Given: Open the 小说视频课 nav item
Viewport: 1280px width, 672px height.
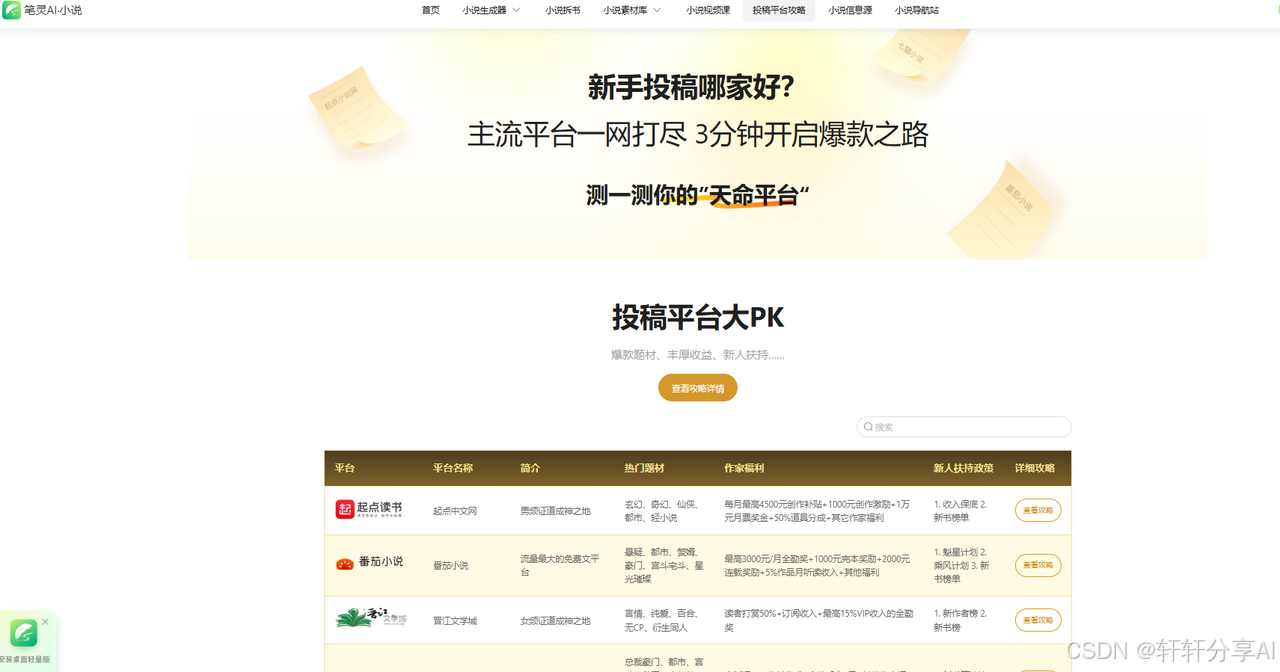Looking at the screenshot, I should (708, 10).
